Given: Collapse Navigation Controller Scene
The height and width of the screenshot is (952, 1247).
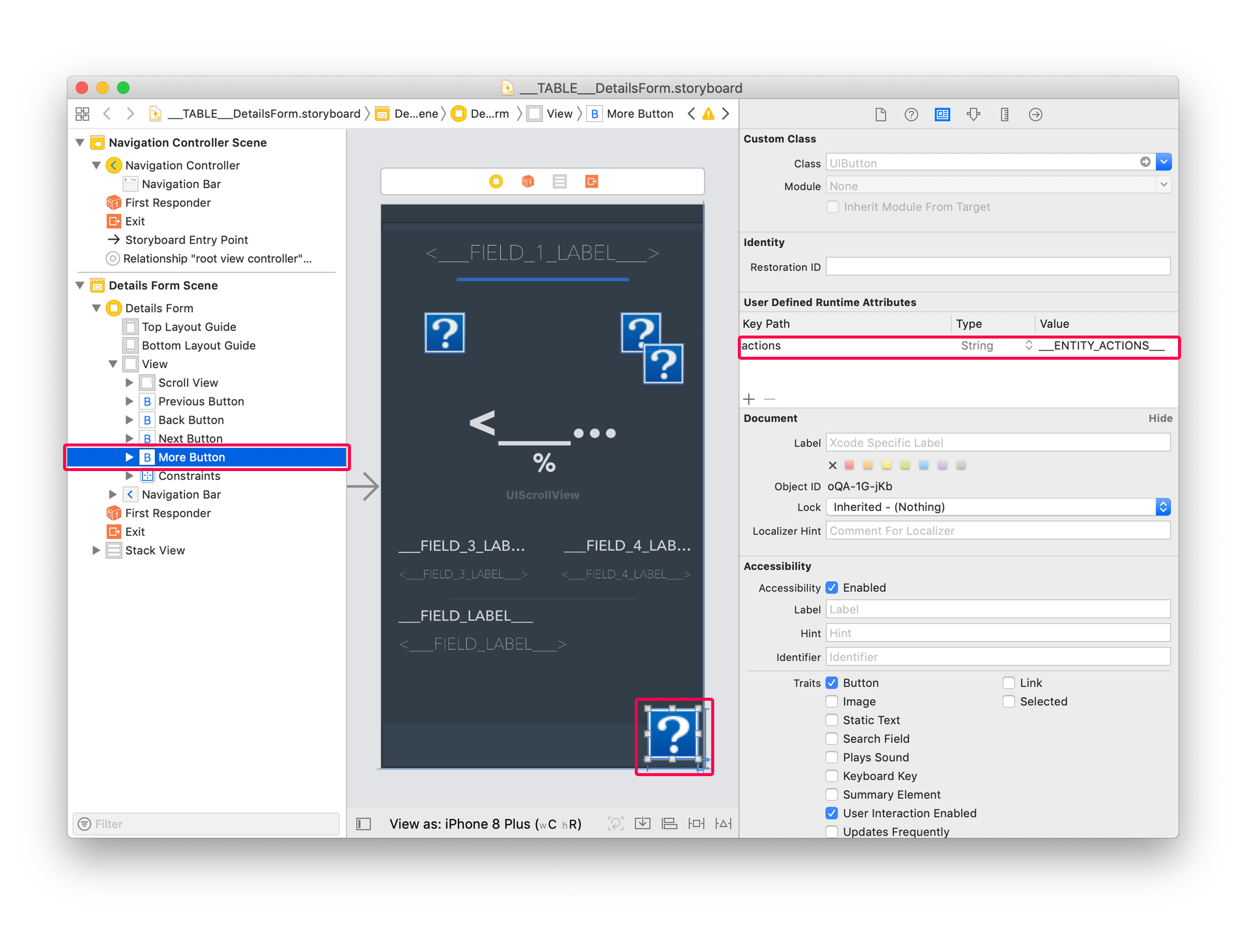Looking at the screenshot, I should tap(80, 142).
